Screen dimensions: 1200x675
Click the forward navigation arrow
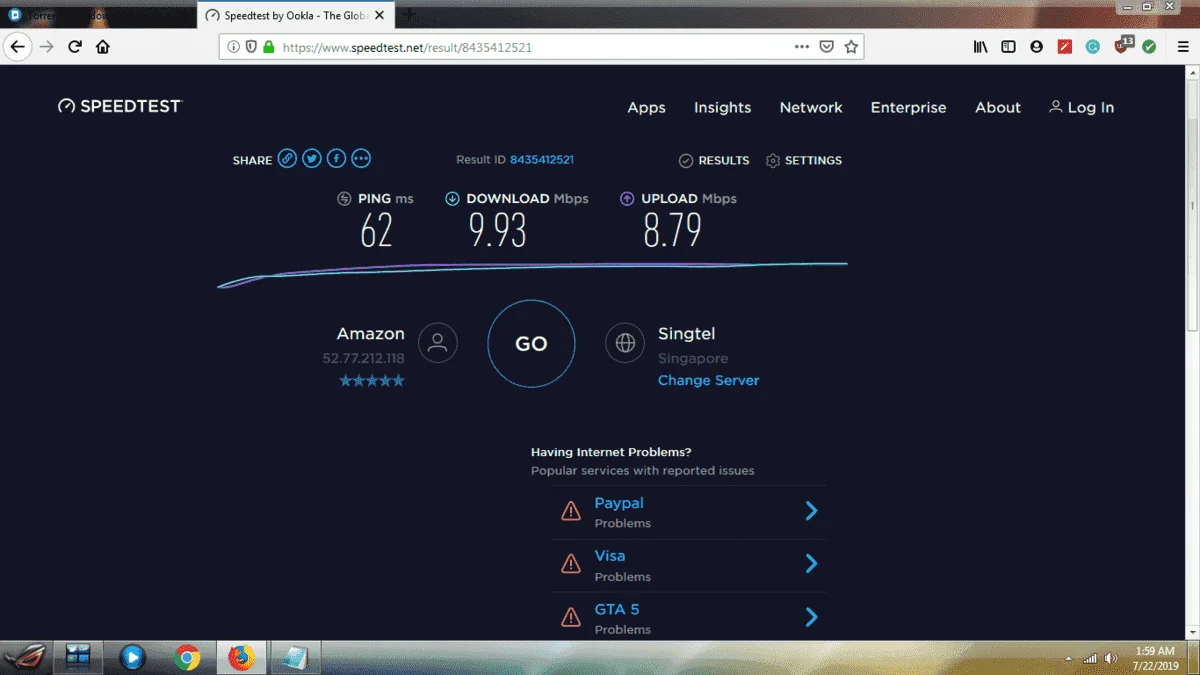pos(46,47)
